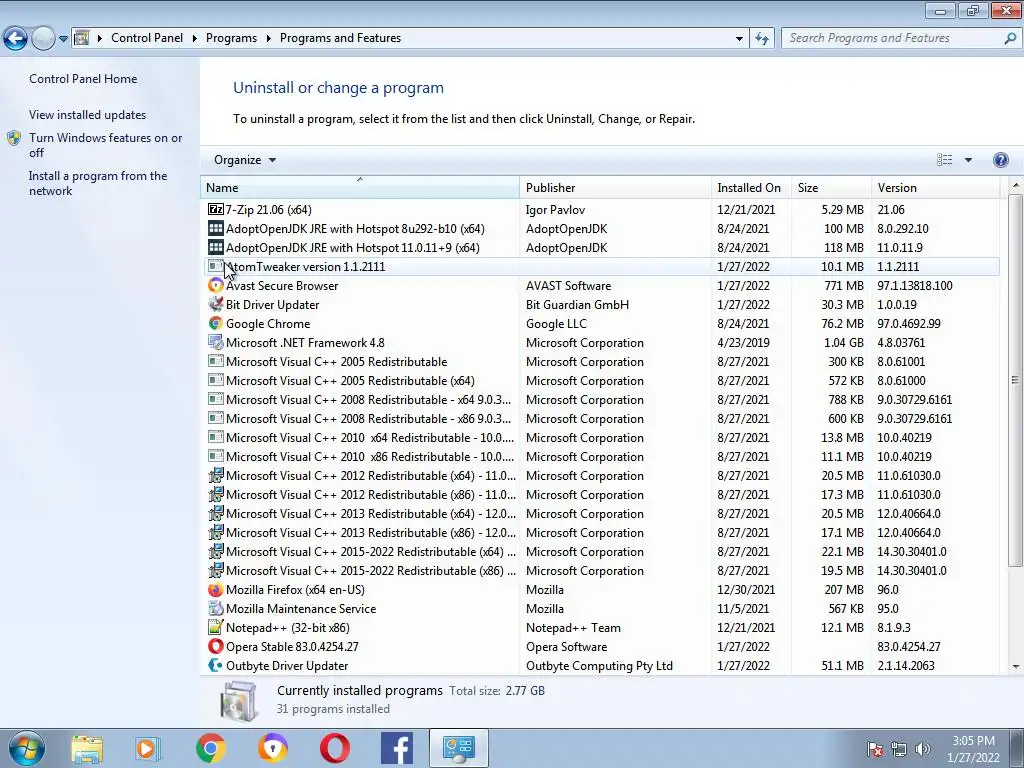Click the Bit Guardian GmbH publisher cell
The height and width of the screenshot is (768, 1024).
pyautogui.click(x=577, y=304)
